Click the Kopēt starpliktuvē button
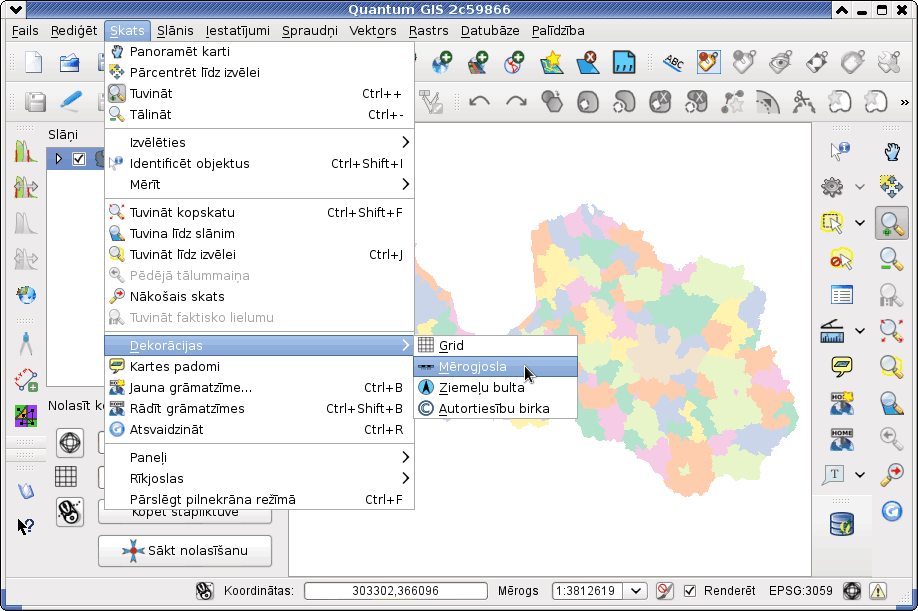 (x=185, y=513)
